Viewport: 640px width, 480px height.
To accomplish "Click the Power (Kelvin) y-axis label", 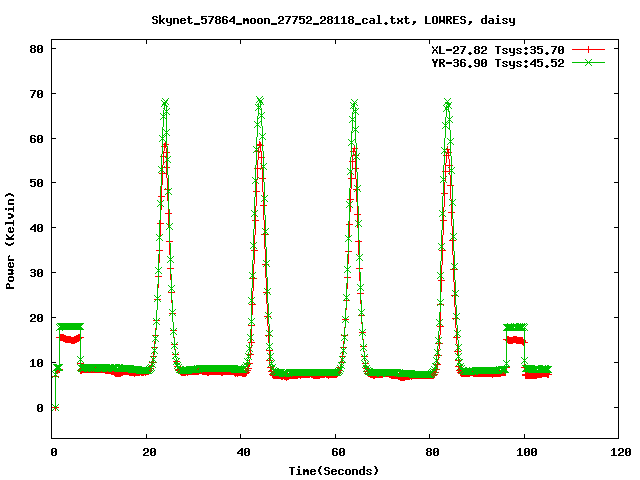I will [x=10, y=241].
